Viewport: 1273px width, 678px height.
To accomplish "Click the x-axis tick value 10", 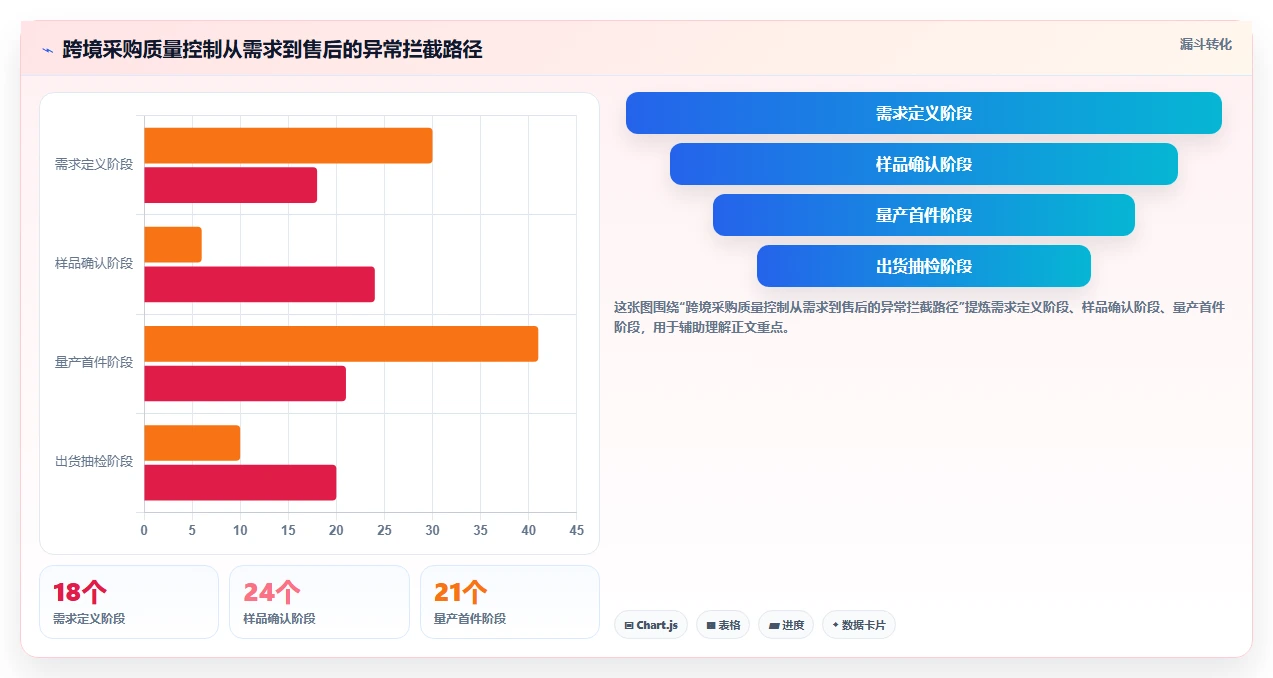I will pos(240,530).
